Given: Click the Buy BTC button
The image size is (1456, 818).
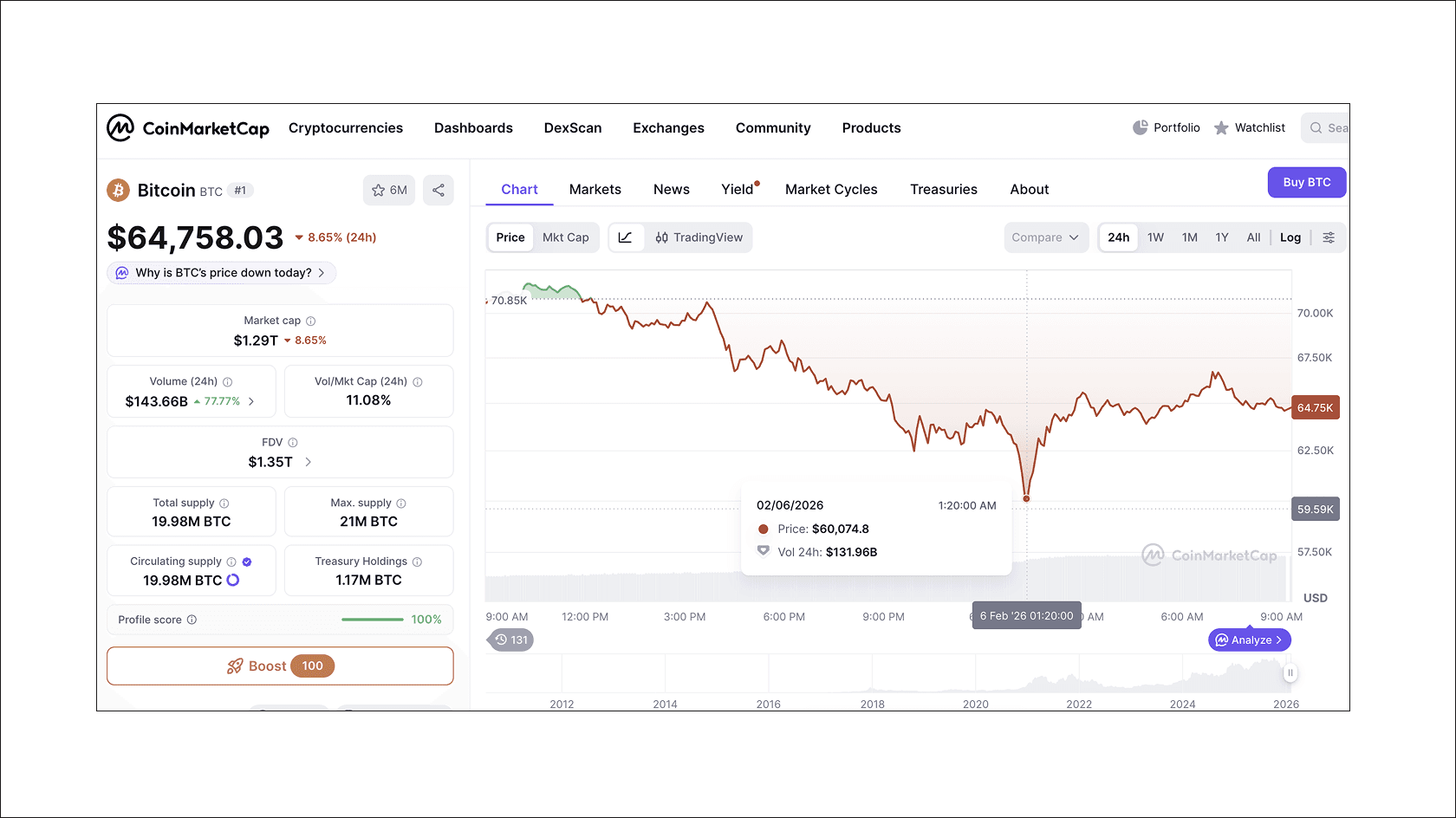Looking at the screenshot, I should click(1306, 182).
